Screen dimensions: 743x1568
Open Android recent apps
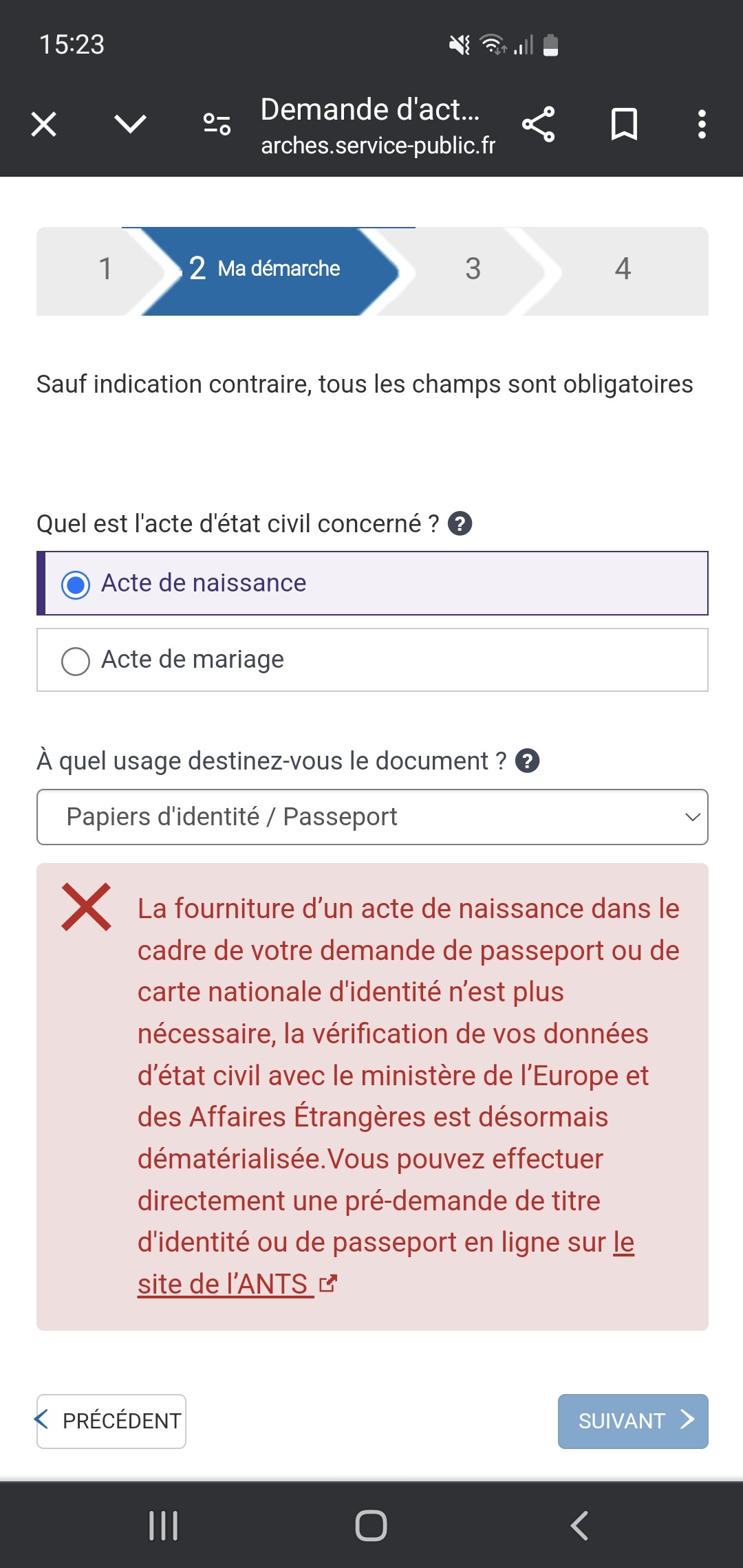pos(164,1525)
